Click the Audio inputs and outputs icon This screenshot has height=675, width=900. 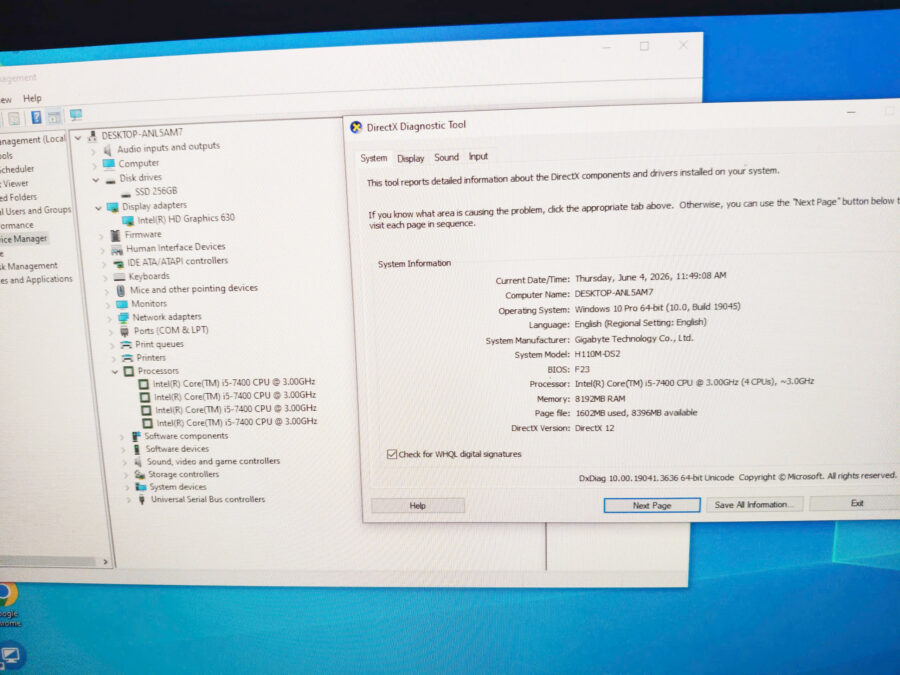click(x=107, y=150)
